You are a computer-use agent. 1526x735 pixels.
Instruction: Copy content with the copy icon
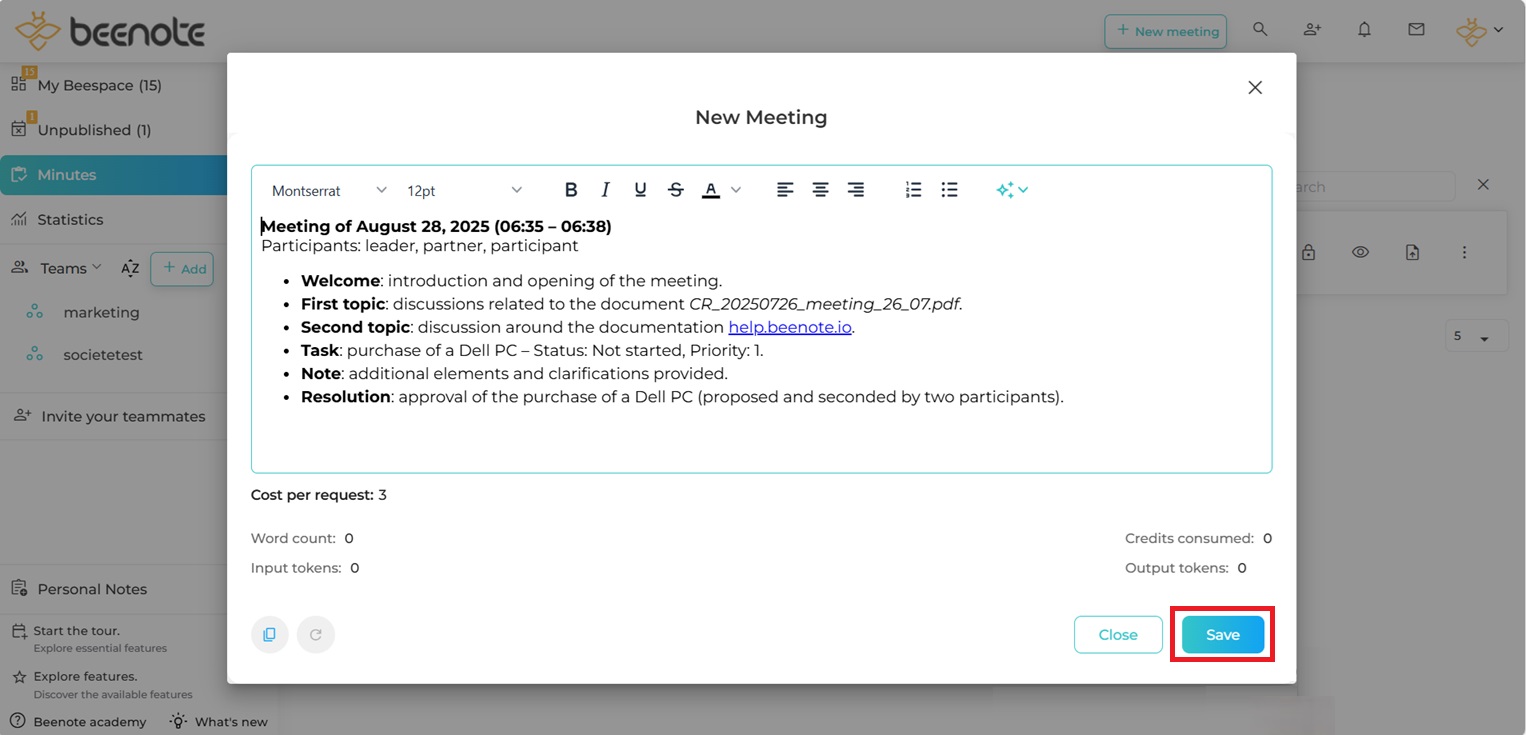(269, 635)
